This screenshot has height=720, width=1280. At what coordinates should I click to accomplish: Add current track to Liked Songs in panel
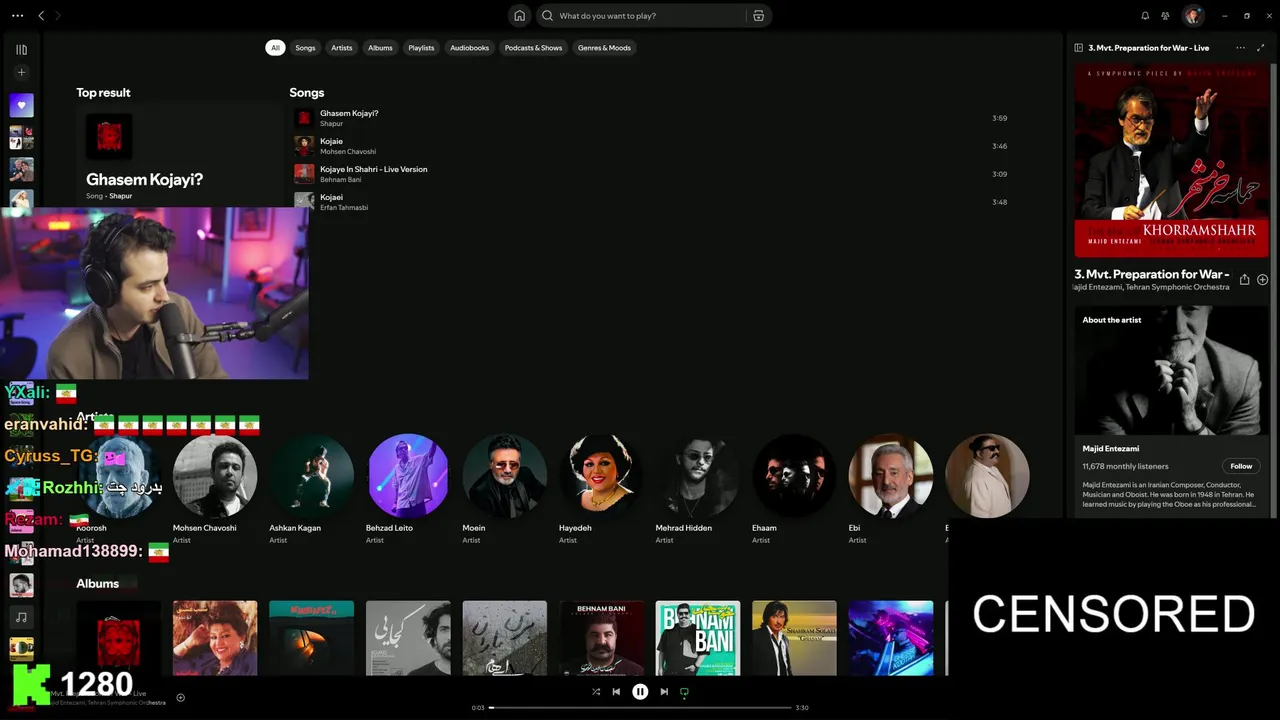tap(1262, 280)
